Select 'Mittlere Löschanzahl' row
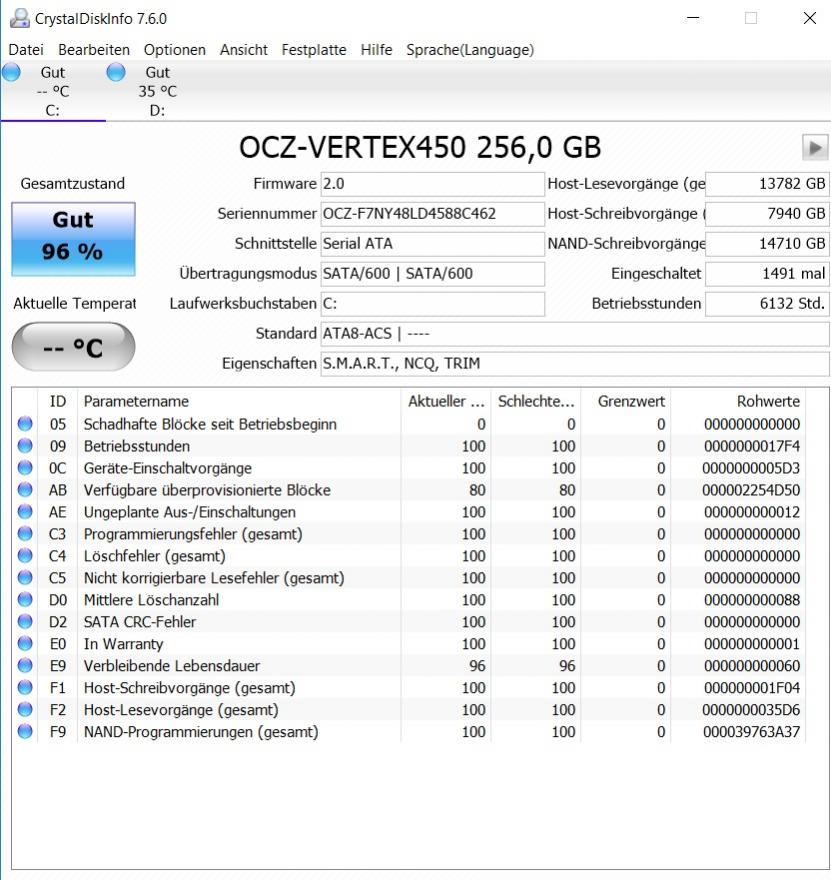 pos(409,599)
